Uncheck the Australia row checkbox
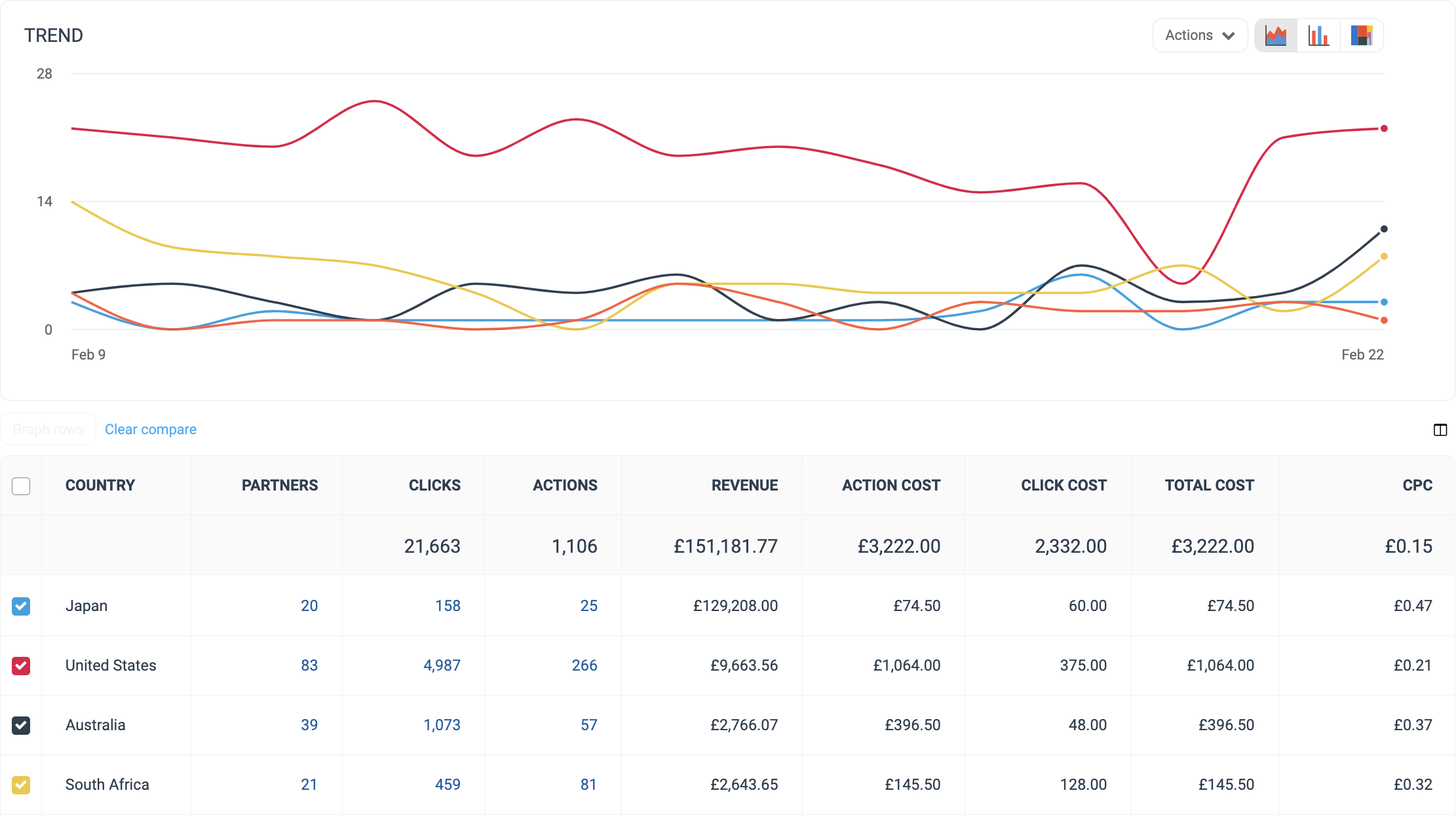1456x816 pixels. (21, 726)
